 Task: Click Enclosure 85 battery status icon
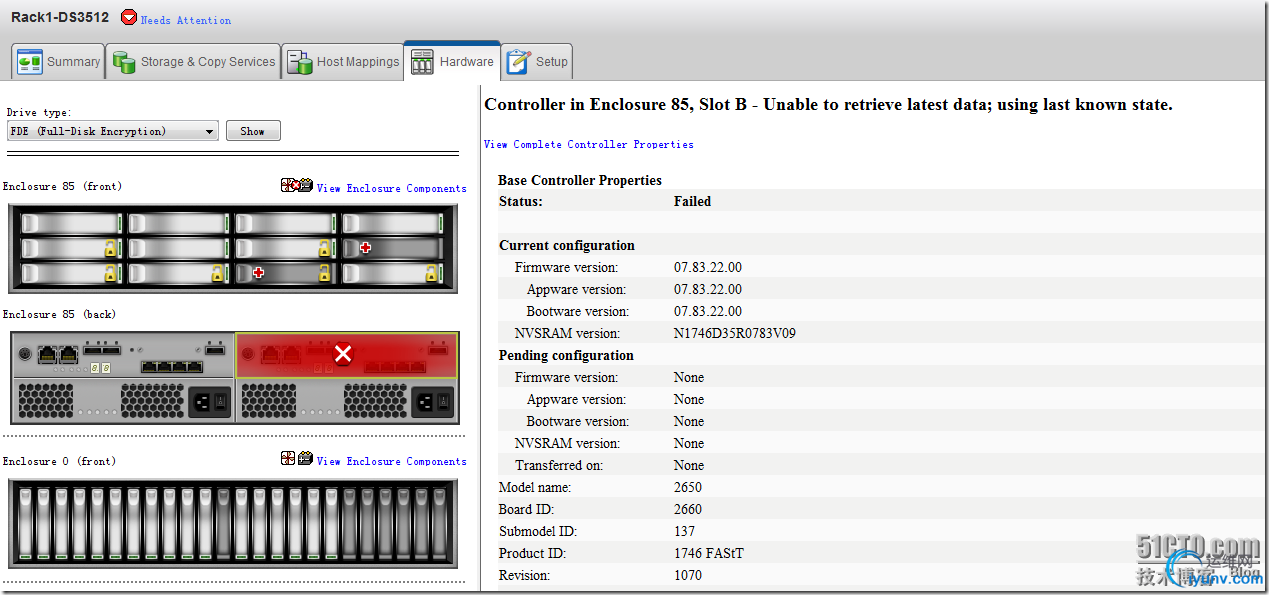tap(305, 186)
